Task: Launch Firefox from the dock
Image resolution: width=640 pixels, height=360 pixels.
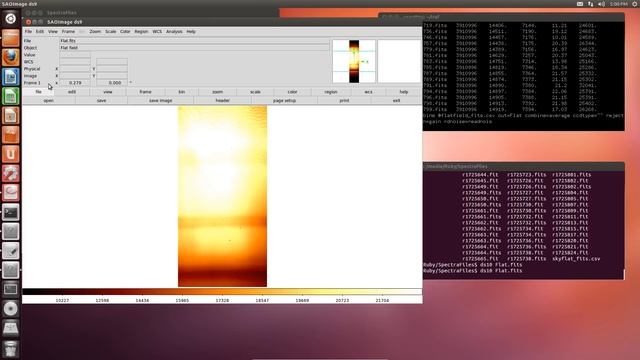Action: pos(11,57)
